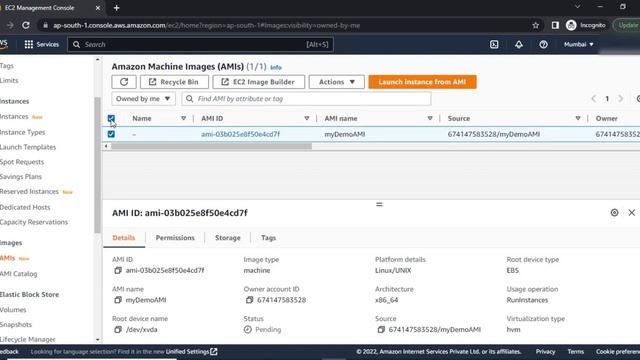Sort by the AMI name column arrow
This screenshot has width=640, height=360.
pos(430,118)
